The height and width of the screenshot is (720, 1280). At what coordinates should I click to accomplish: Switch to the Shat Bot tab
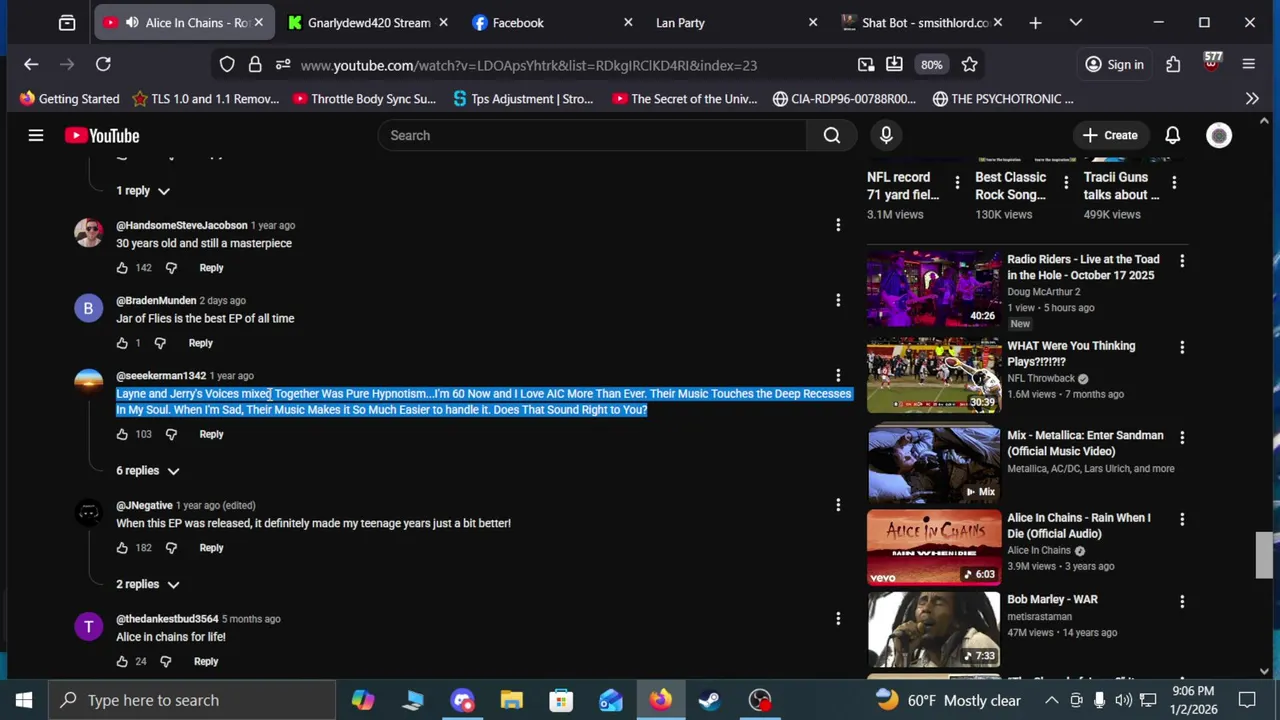(920, 22)
